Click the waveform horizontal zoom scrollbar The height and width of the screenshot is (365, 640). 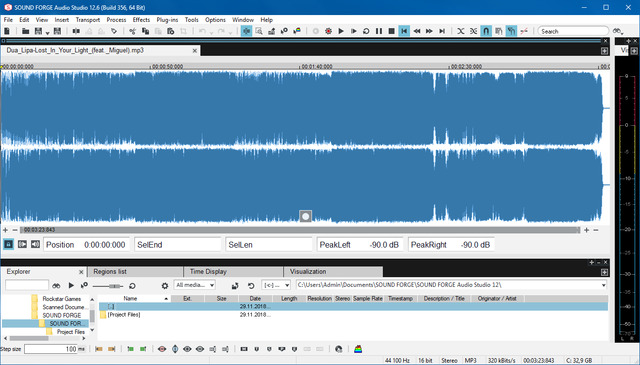coord(300,230)
